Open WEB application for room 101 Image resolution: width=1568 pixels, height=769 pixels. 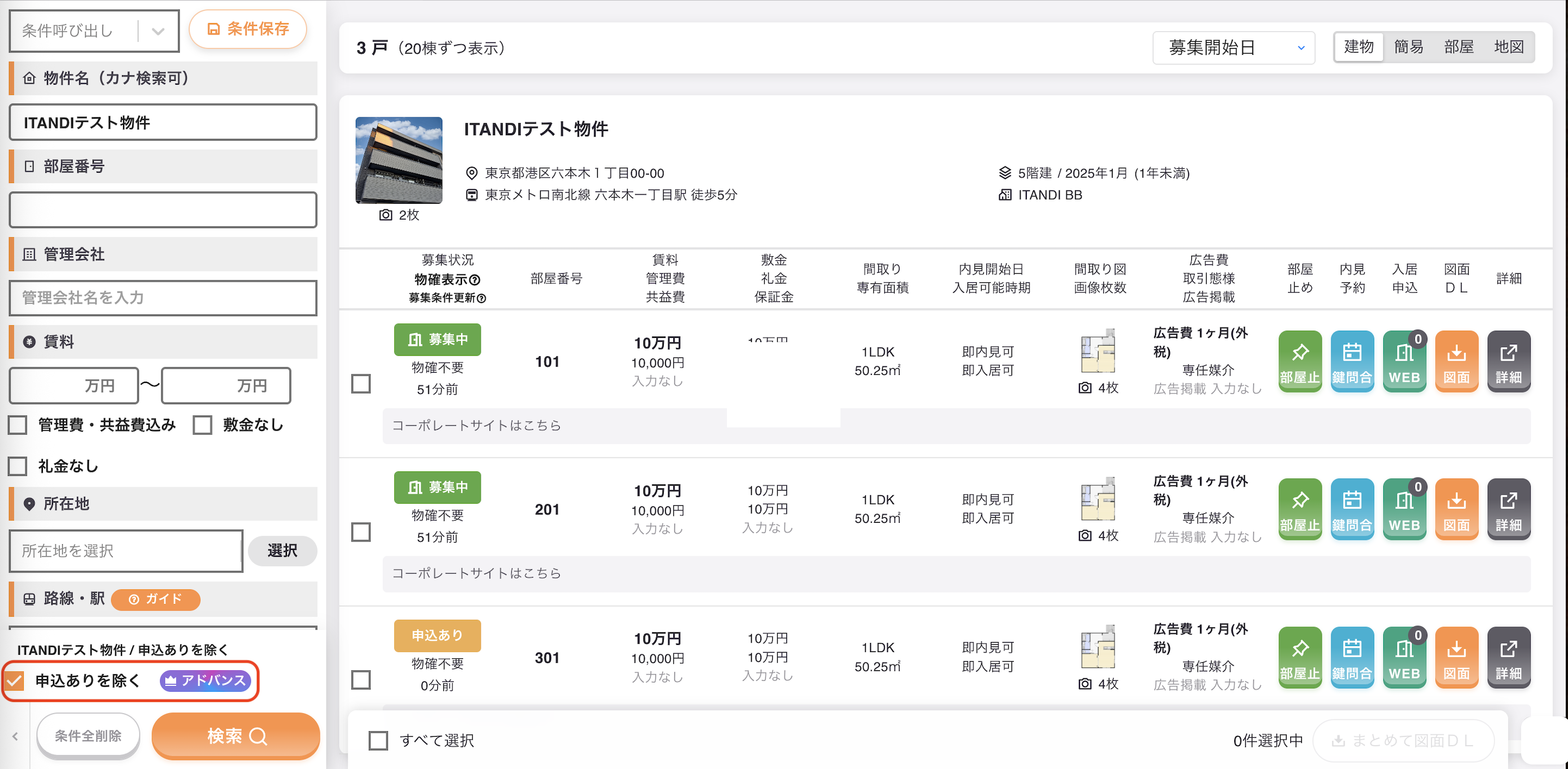[x=1404, y=361]
